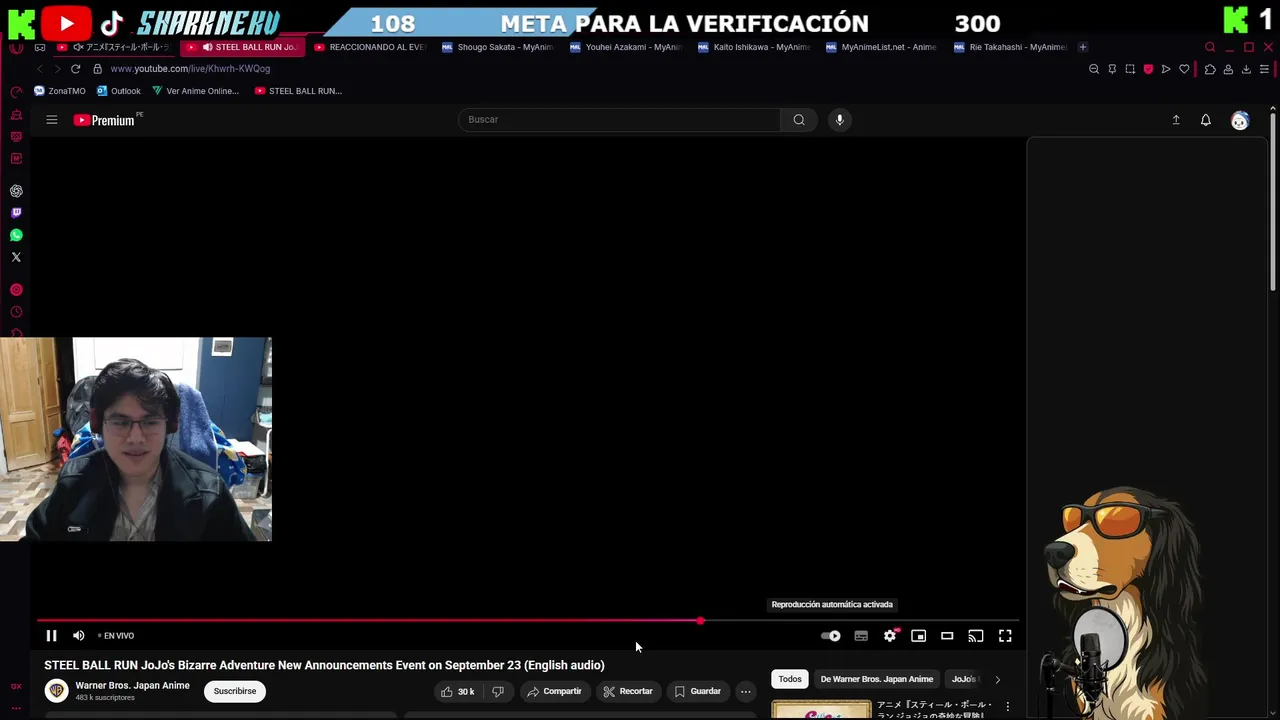Save the video with Guardar

pyautogui.click(x=697, y=691)
